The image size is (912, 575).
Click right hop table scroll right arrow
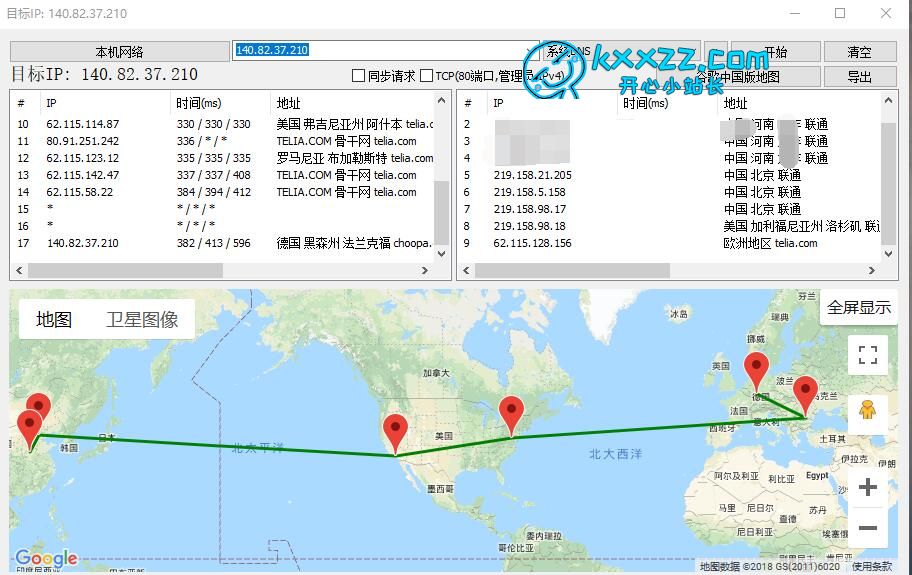coord(871,270)
